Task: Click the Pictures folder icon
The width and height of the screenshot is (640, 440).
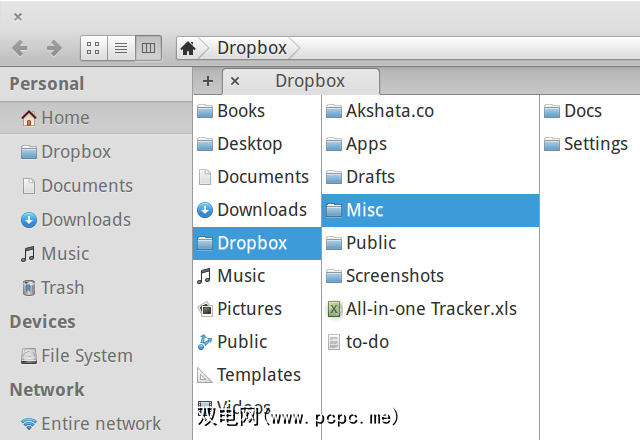Action: pyautogui.click(x=205, y=309)
